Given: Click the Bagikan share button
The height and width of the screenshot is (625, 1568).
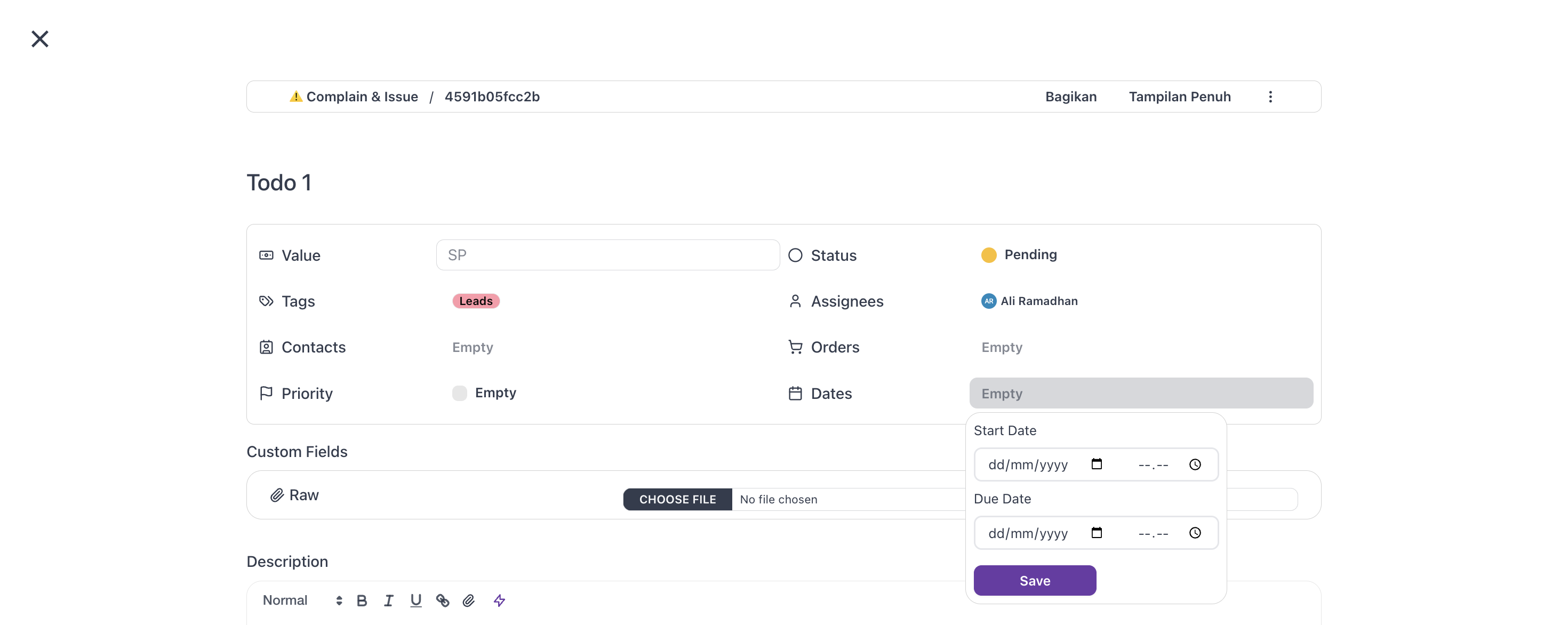Looking at the screenshot, I should coord(1071,97).
